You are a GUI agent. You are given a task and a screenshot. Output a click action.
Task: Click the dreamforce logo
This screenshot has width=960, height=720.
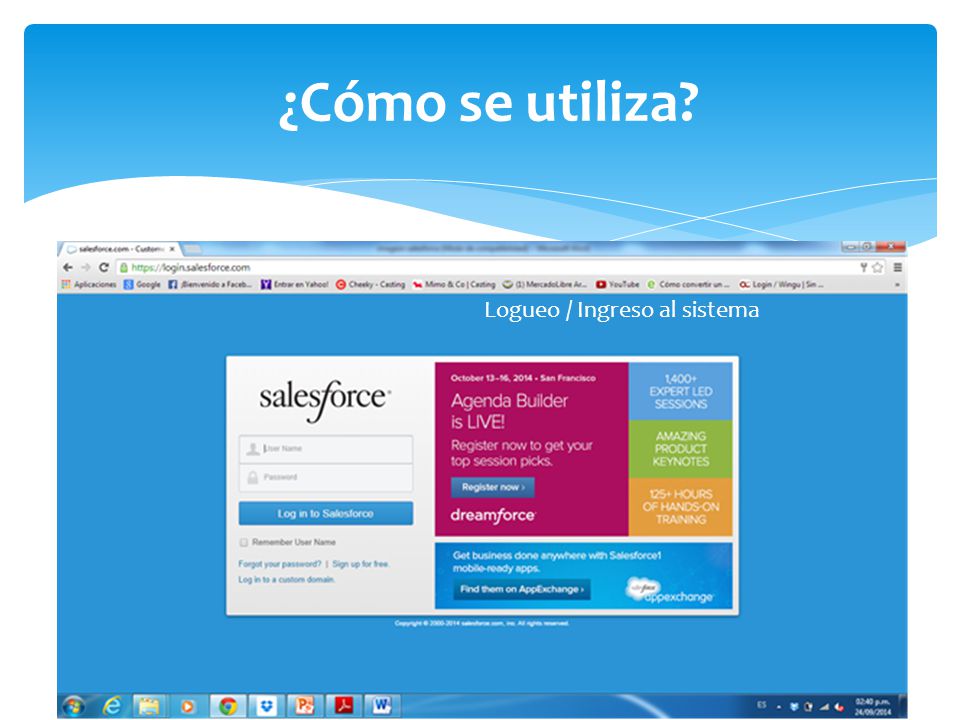(493, 516)
